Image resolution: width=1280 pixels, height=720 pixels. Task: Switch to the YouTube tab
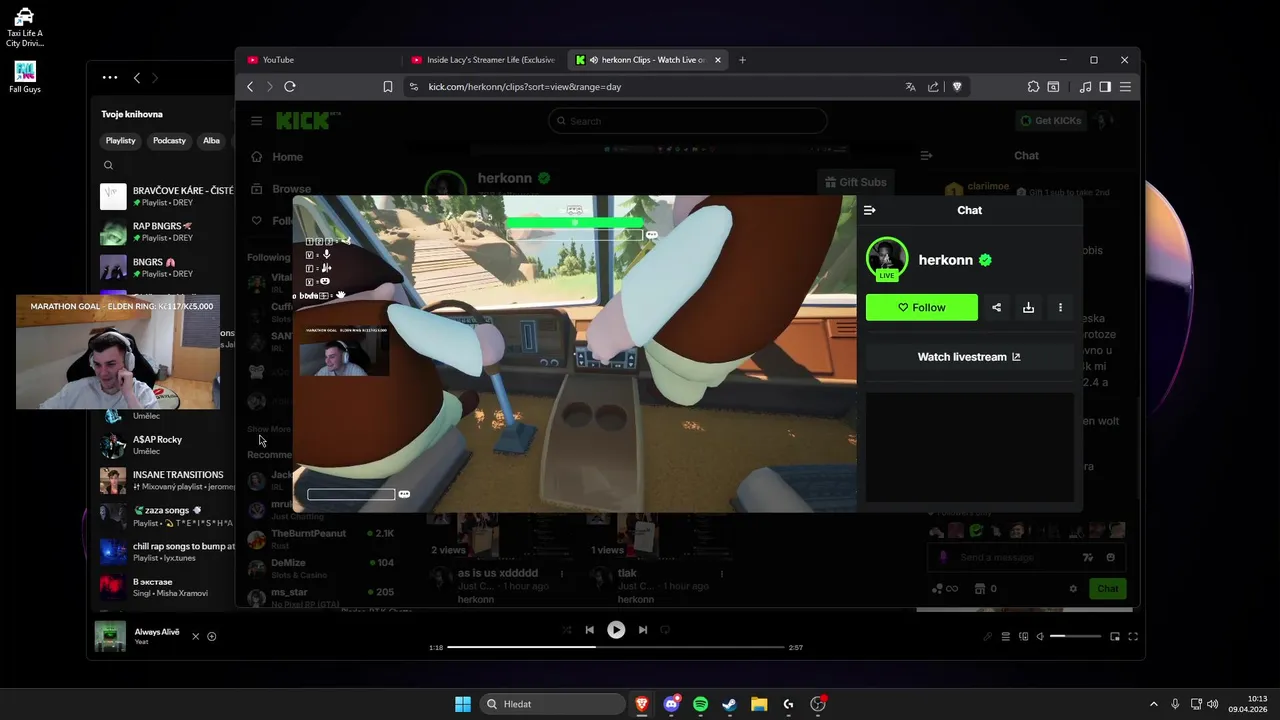(x=318, y=60)
